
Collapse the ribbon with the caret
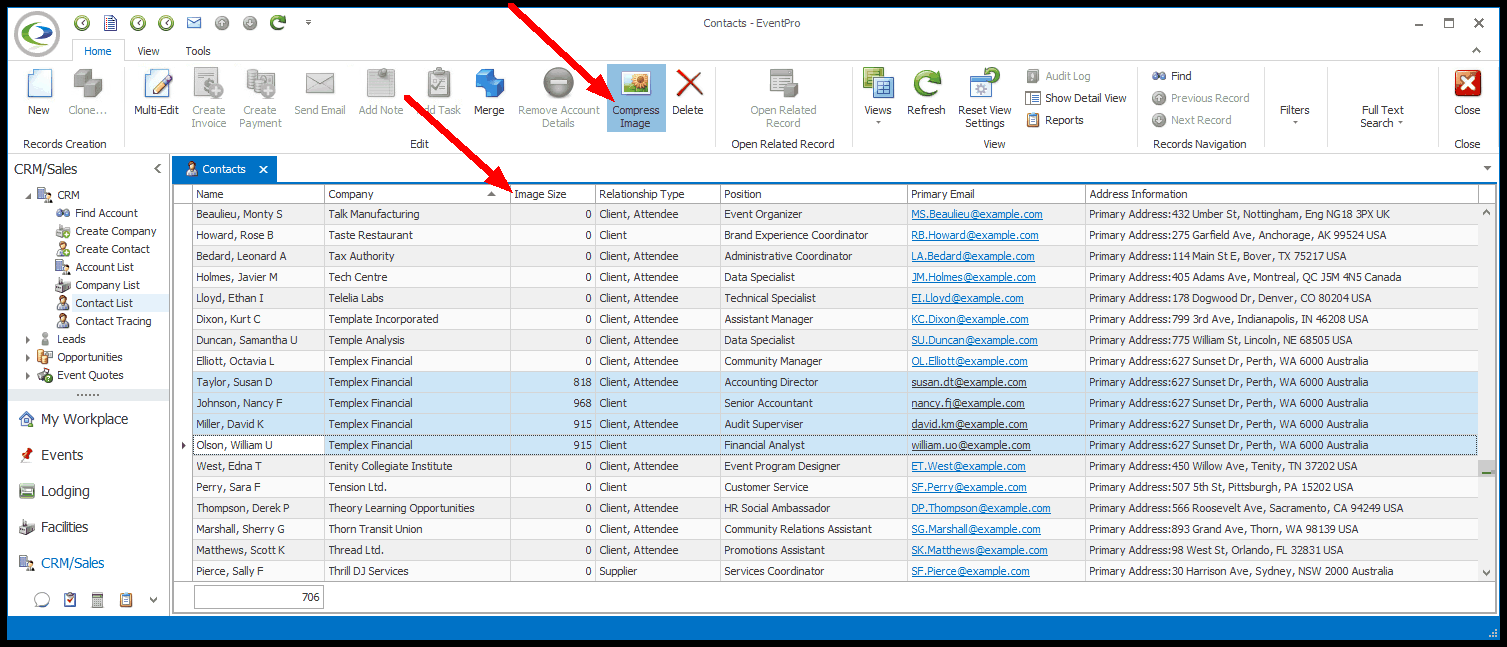pyautogui.click(x=1477, y=51)
